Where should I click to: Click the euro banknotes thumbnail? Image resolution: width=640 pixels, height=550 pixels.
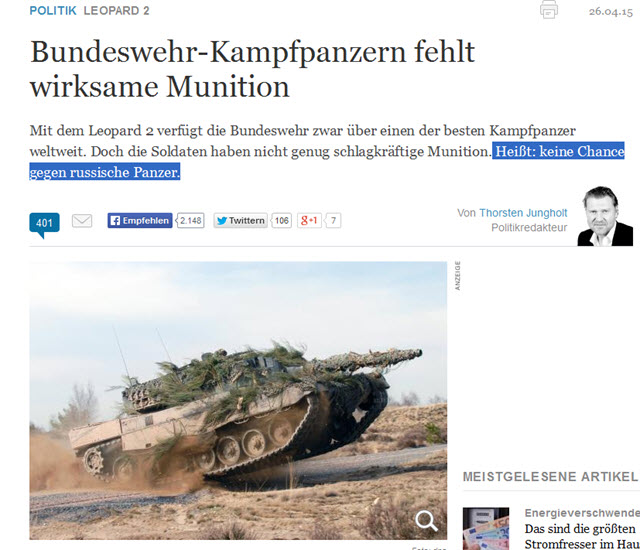[x=486, y=529]
